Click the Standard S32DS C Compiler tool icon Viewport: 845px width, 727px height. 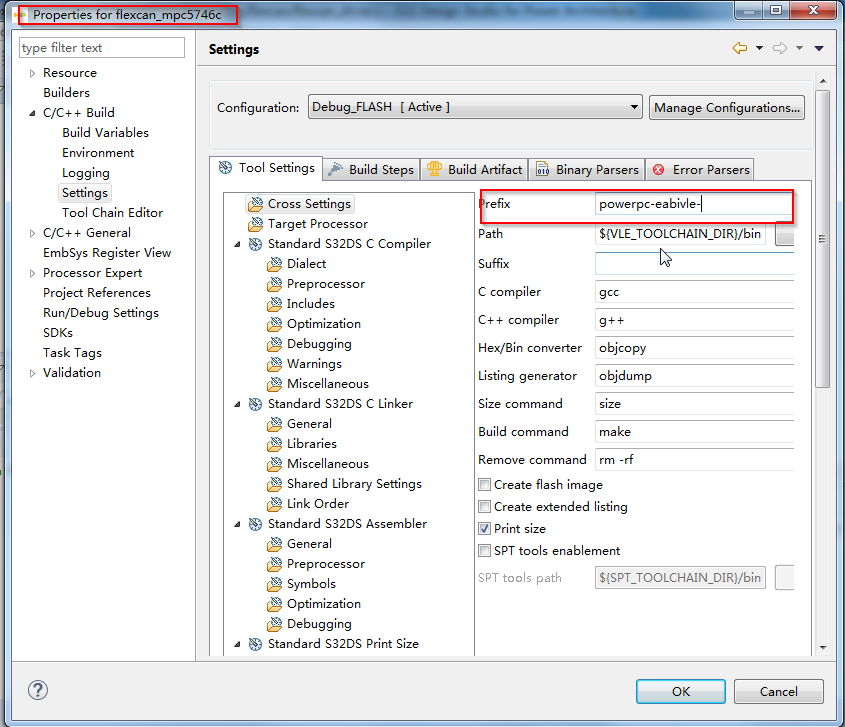click(x=255, y=244)
